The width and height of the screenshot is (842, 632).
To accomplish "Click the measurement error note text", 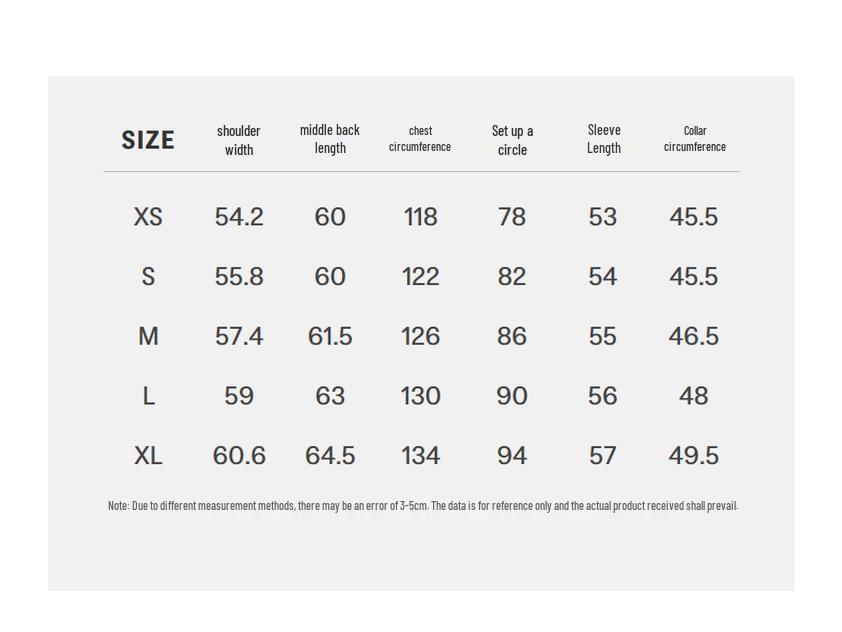I will click(422, 506).
